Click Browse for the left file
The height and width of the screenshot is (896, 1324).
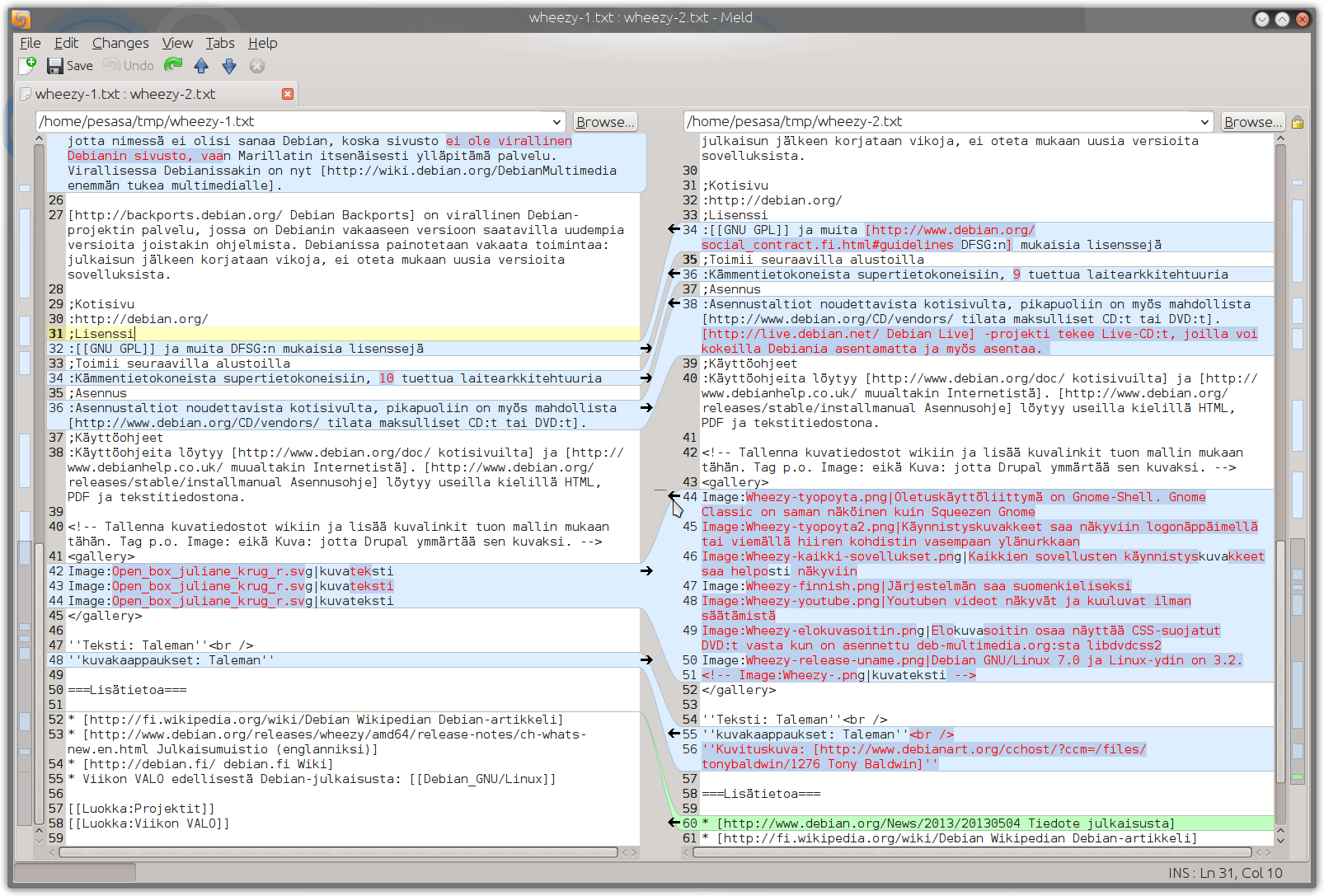[605, 122]
